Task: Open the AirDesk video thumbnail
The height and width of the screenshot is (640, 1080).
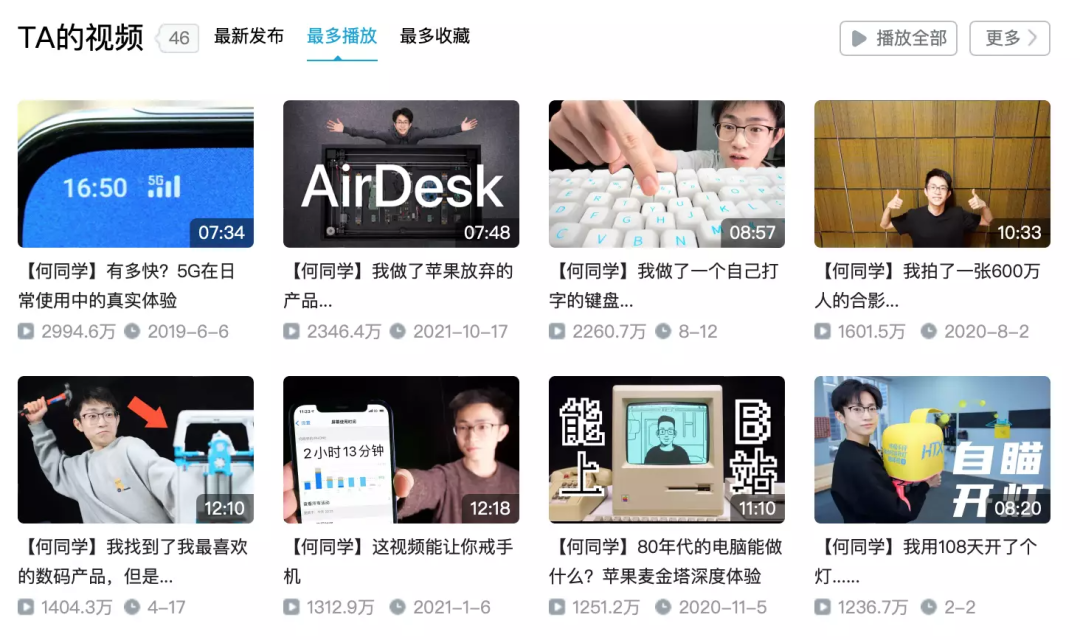Action: 401,174
